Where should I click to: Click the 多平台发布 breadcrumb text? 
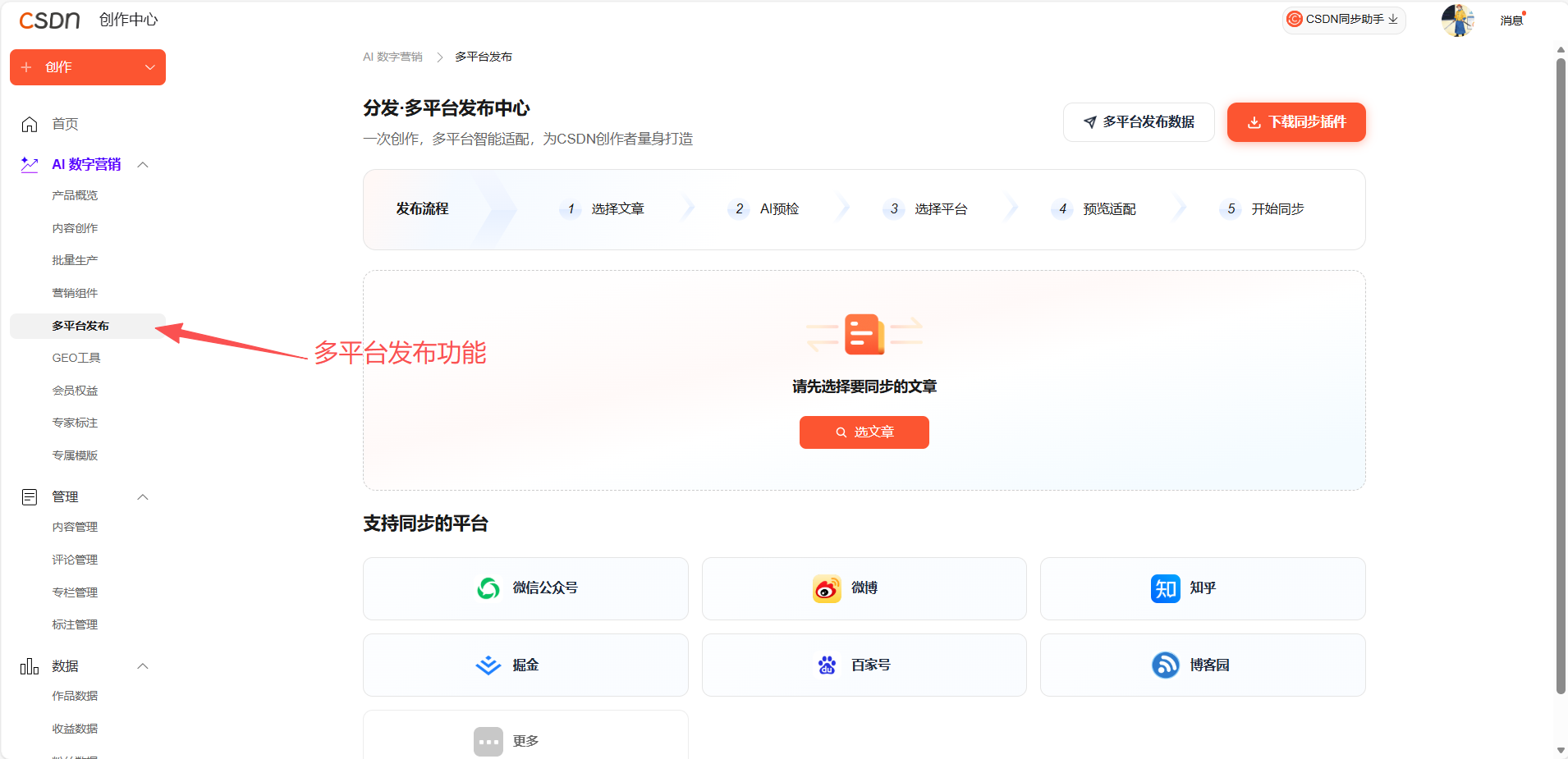click(484, 57)
